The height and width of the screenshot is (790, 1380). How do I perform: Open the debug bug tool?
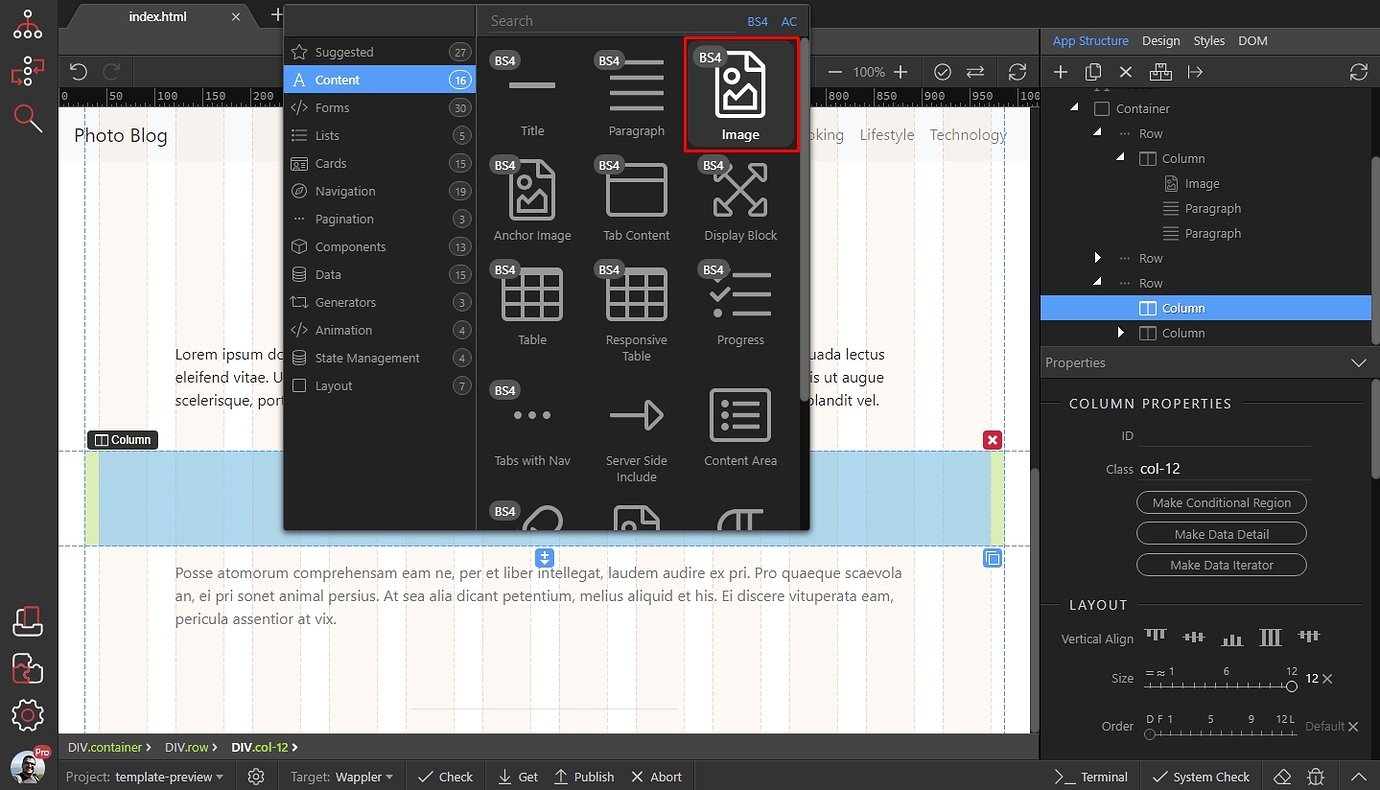tap(1316, 775)
